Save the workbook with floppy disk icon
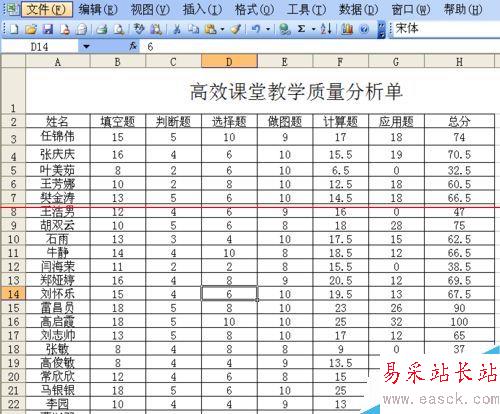The image size is (500, 414). click(x=48, y=29)
